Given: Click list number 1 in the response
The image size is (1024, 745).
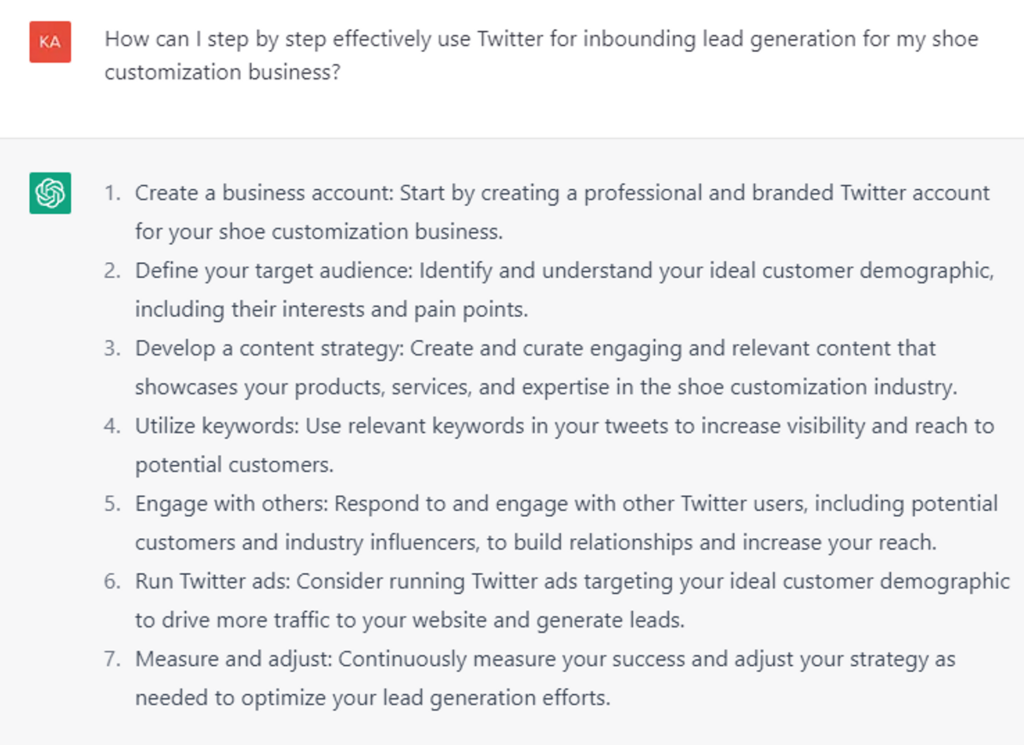Looking at the screenshot, I should [112, 193].
